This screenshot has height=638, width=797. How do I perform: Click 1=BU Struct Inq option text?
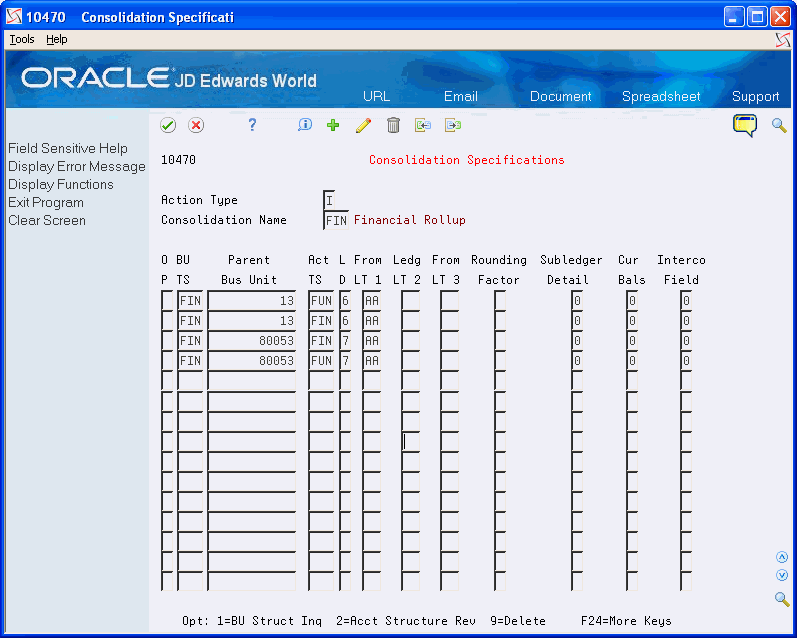click(269, 621)
